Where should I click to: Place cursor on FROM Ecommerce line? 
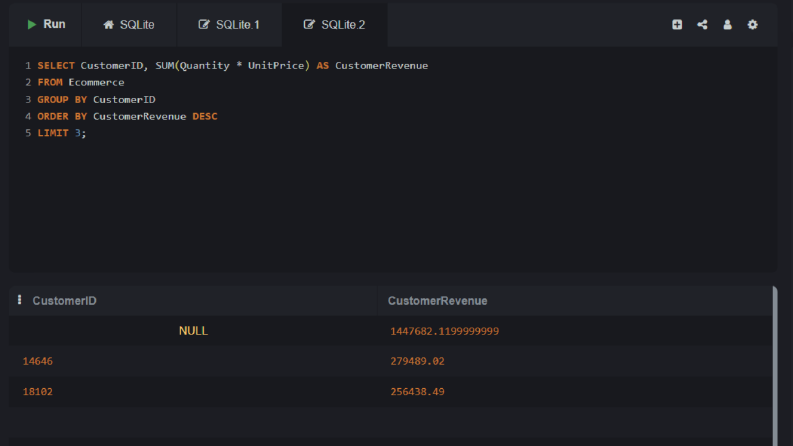pos(81,82)
